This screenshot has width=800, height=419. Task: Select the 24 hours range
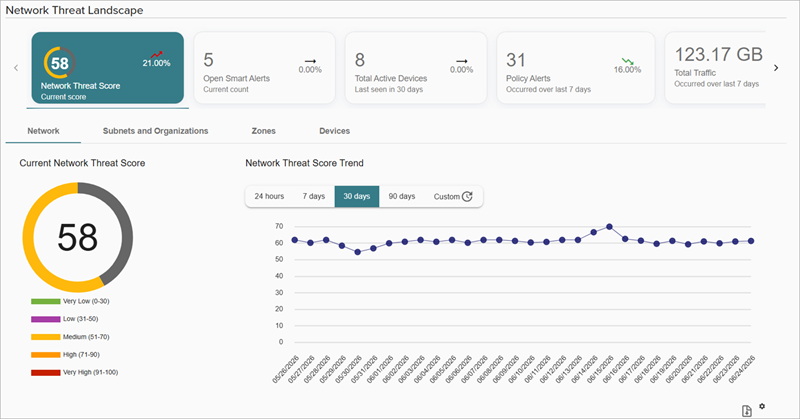point(269,196)
